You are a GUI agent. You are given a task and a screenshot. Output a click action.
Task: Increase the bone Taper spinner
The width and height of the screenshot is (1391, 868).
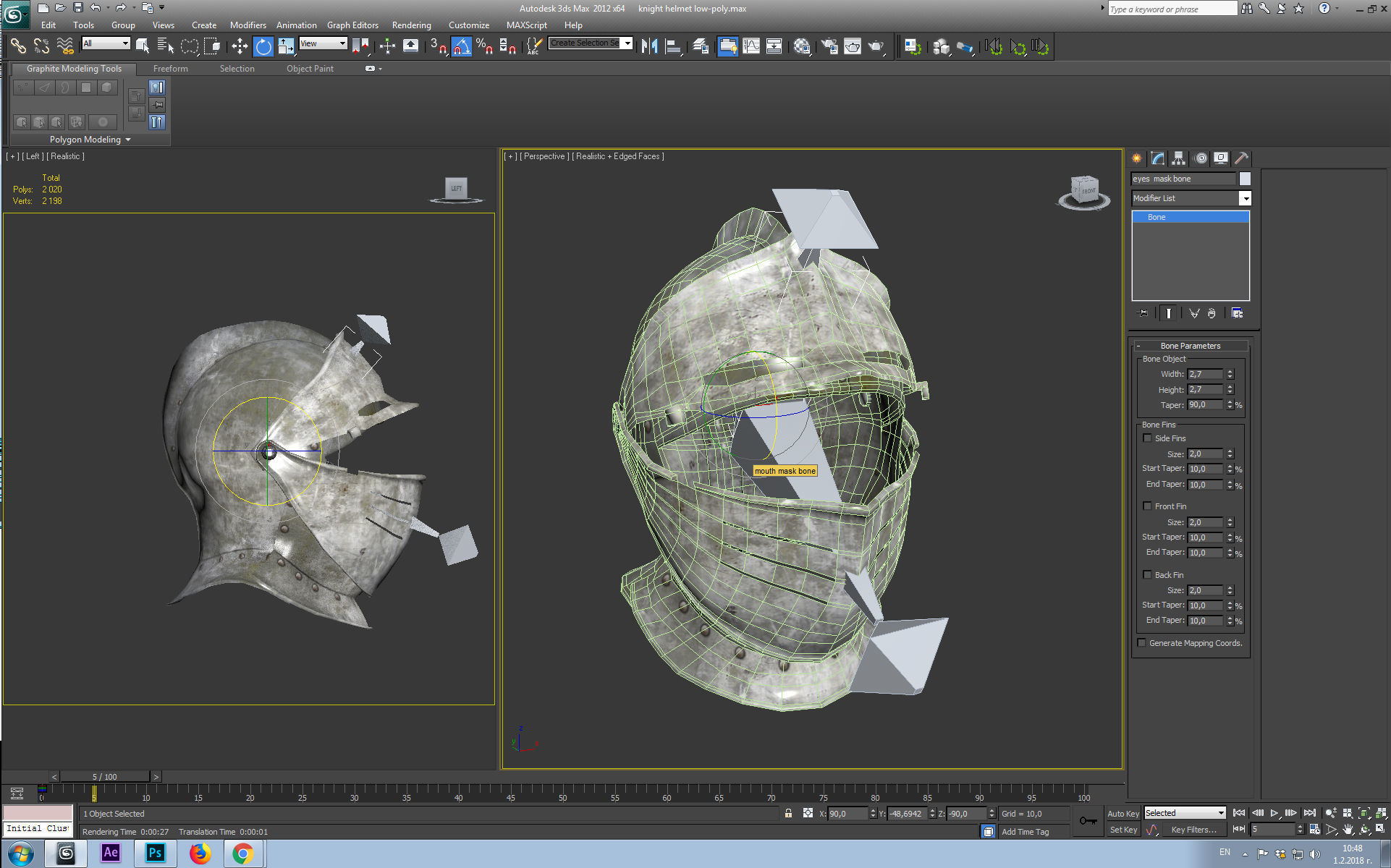tap(1230, 402)
